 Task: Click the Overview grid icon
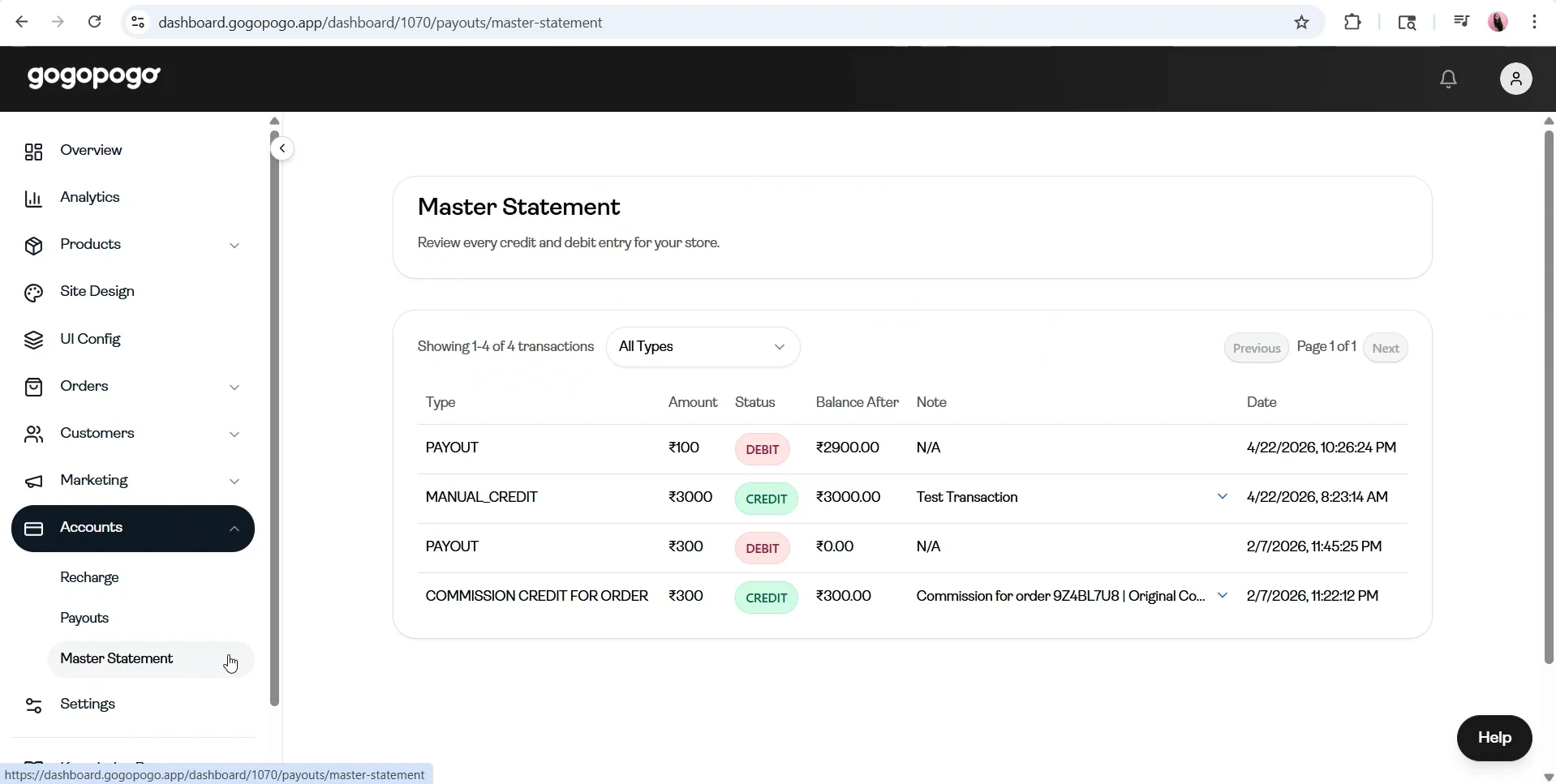coord(33,152)
